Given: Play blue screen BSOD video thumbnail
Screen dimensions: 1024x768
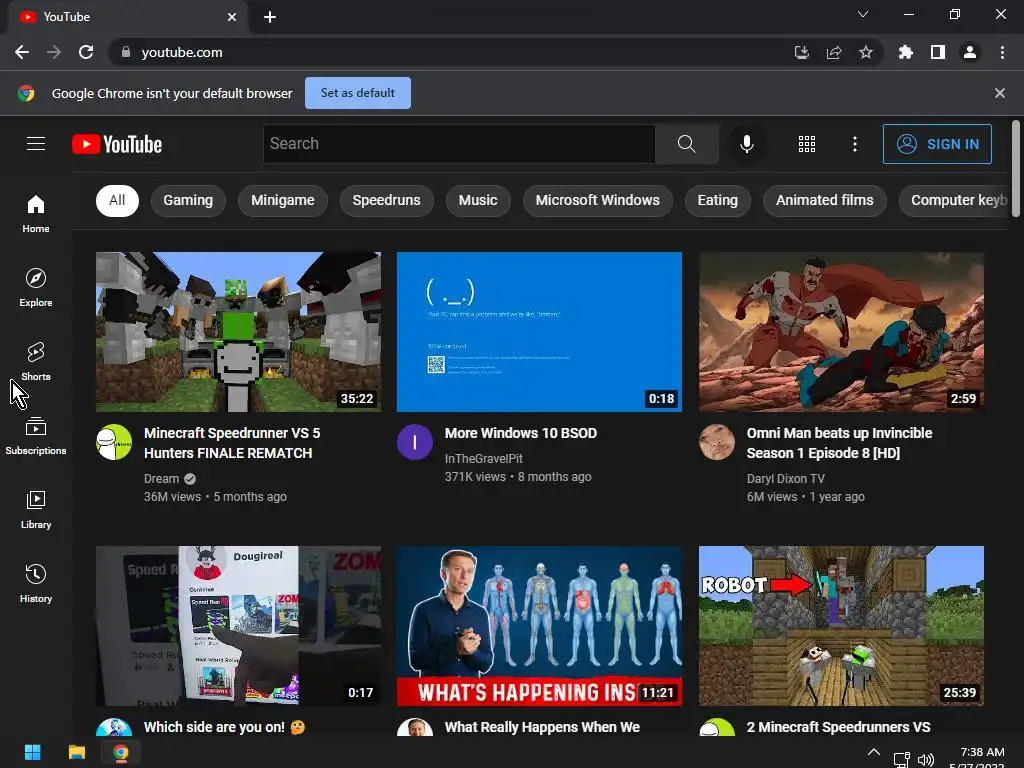Looking at the screenshot, I should 539,332.
